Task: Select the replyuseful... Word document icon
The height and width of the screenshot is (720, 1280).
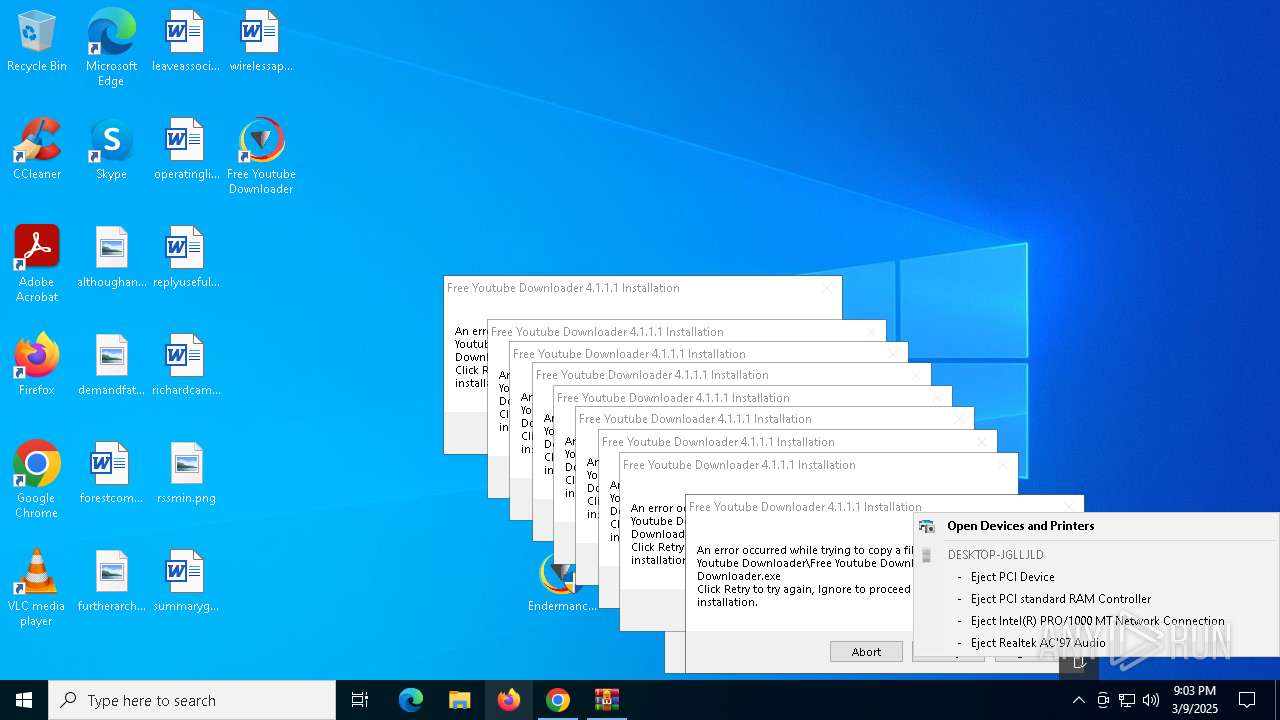Action: [x=186, y=258]
